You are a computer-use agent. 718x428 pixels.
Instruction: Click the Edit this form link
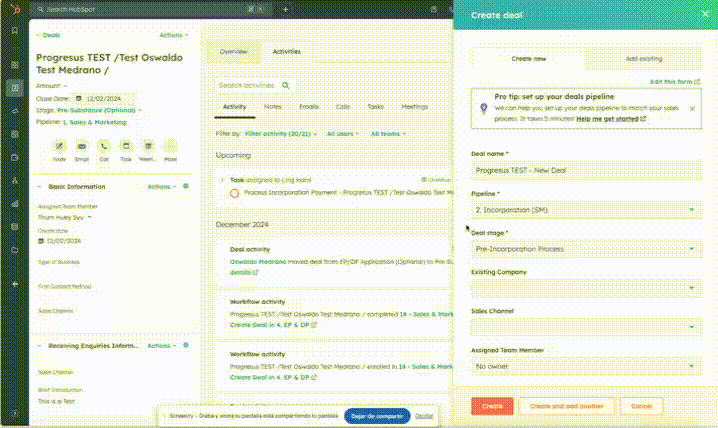pyautogui.click(x=673, y=82)
